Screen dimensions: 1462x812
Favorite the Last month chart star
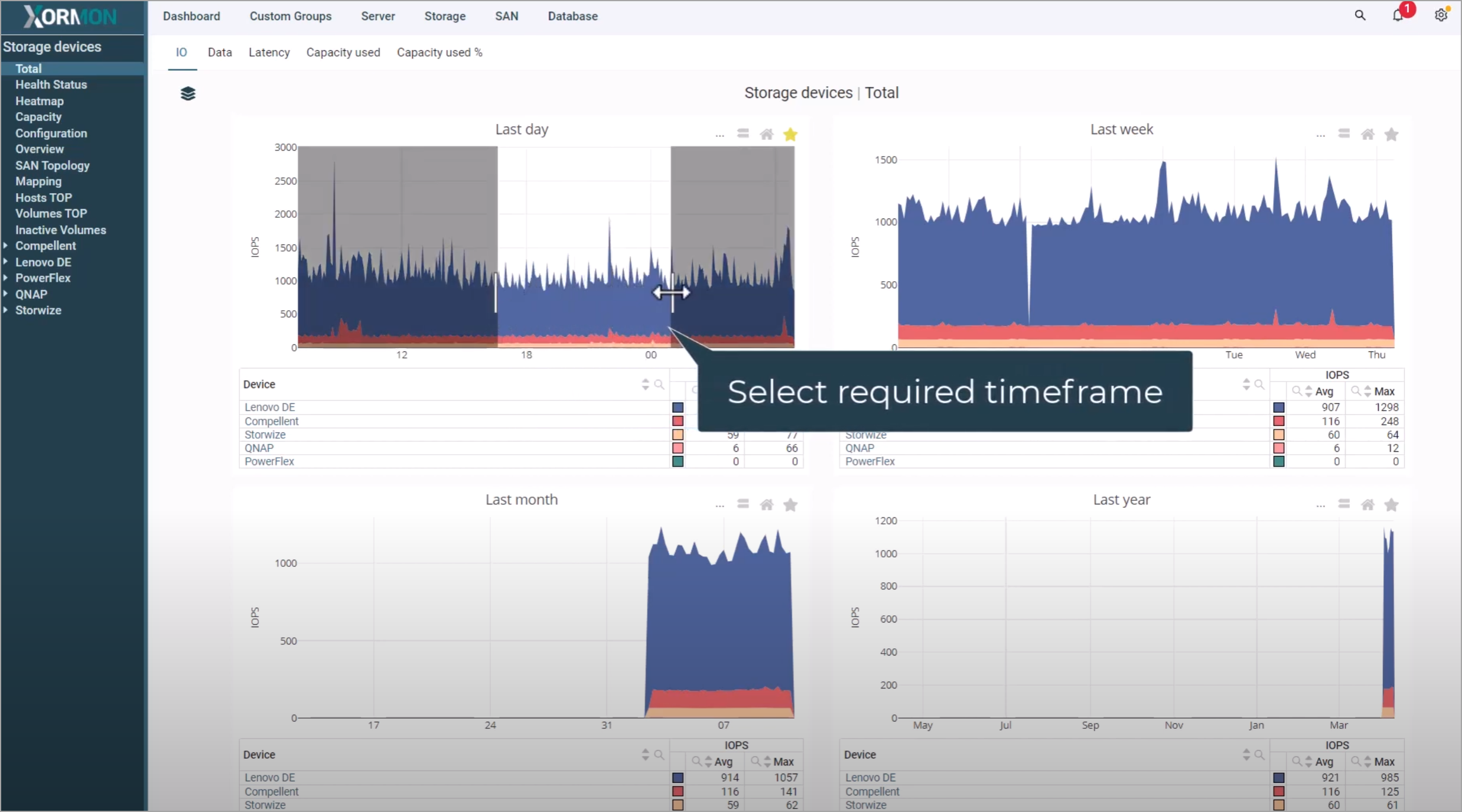[790, 505]
